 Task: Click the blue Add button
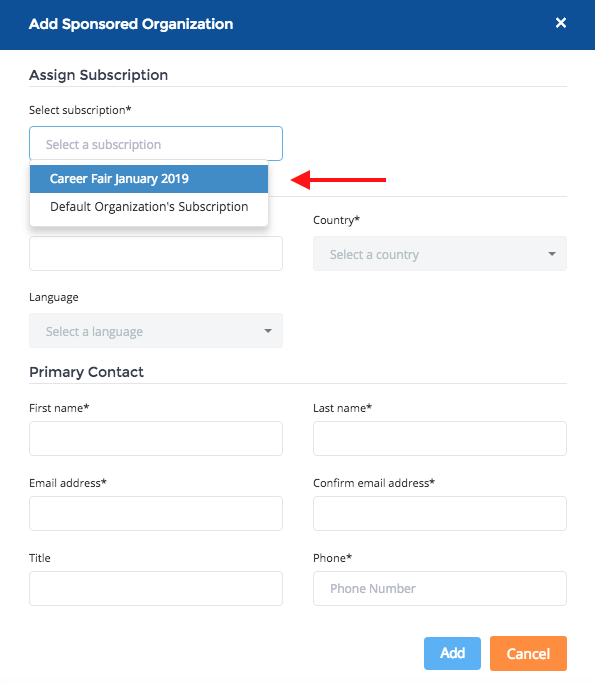pyautogui.click(x=452, y=653)
